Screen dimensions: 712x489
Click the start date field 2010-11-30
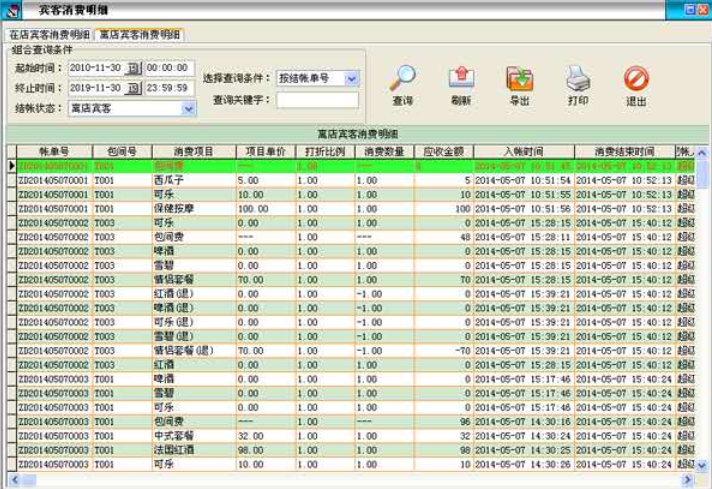[x=97, y=69]
